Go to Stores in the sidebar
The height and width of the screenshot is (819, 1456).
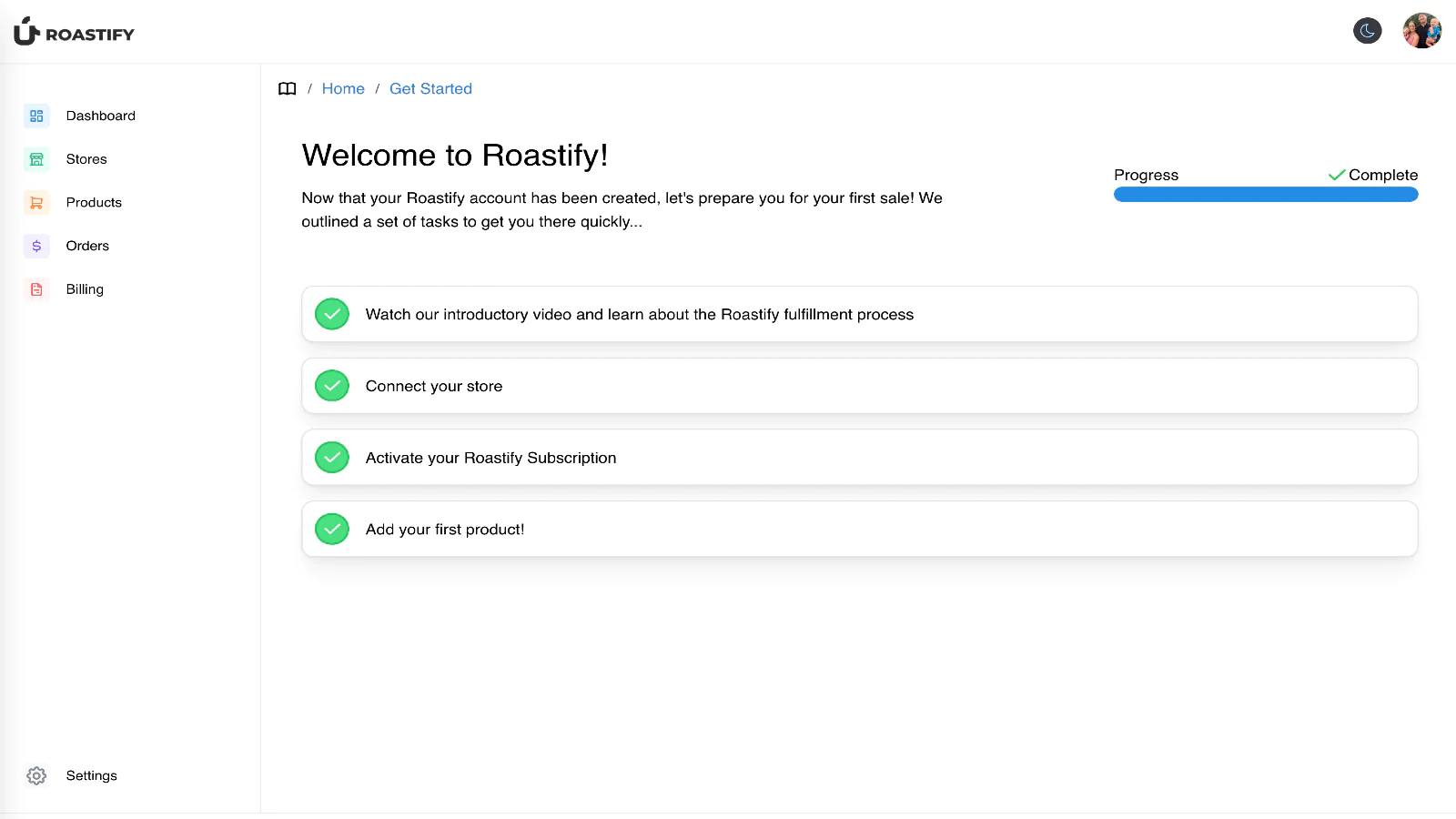pyautogui.click(x=86, y=159)
